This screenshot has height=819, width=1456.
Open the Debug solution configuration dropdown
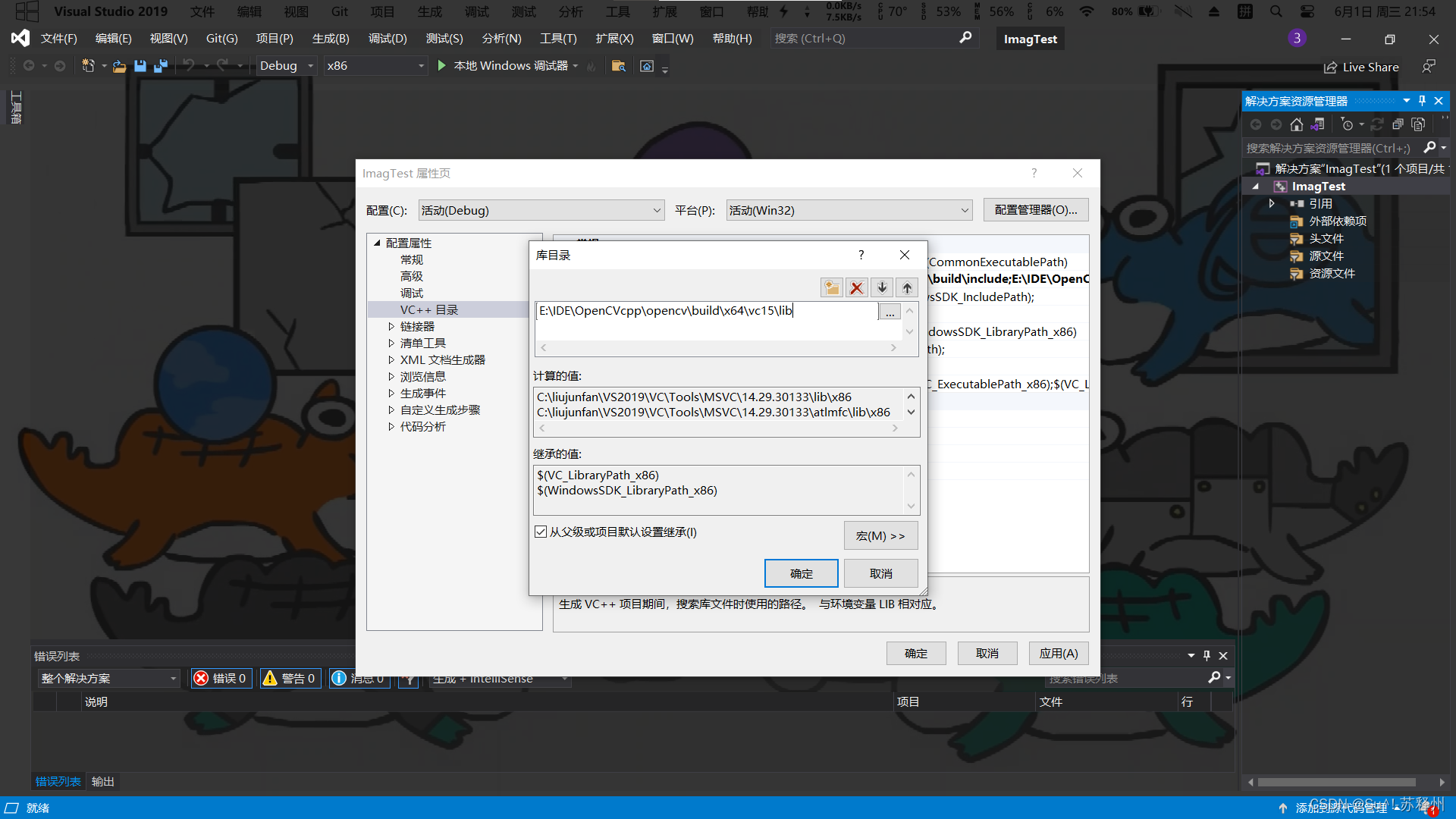point(286,66)
